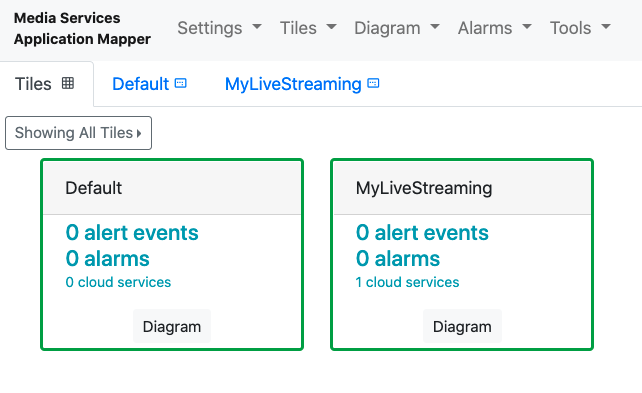
Task: Click 0 alarms on Default tile
Action: pos(107,259)
